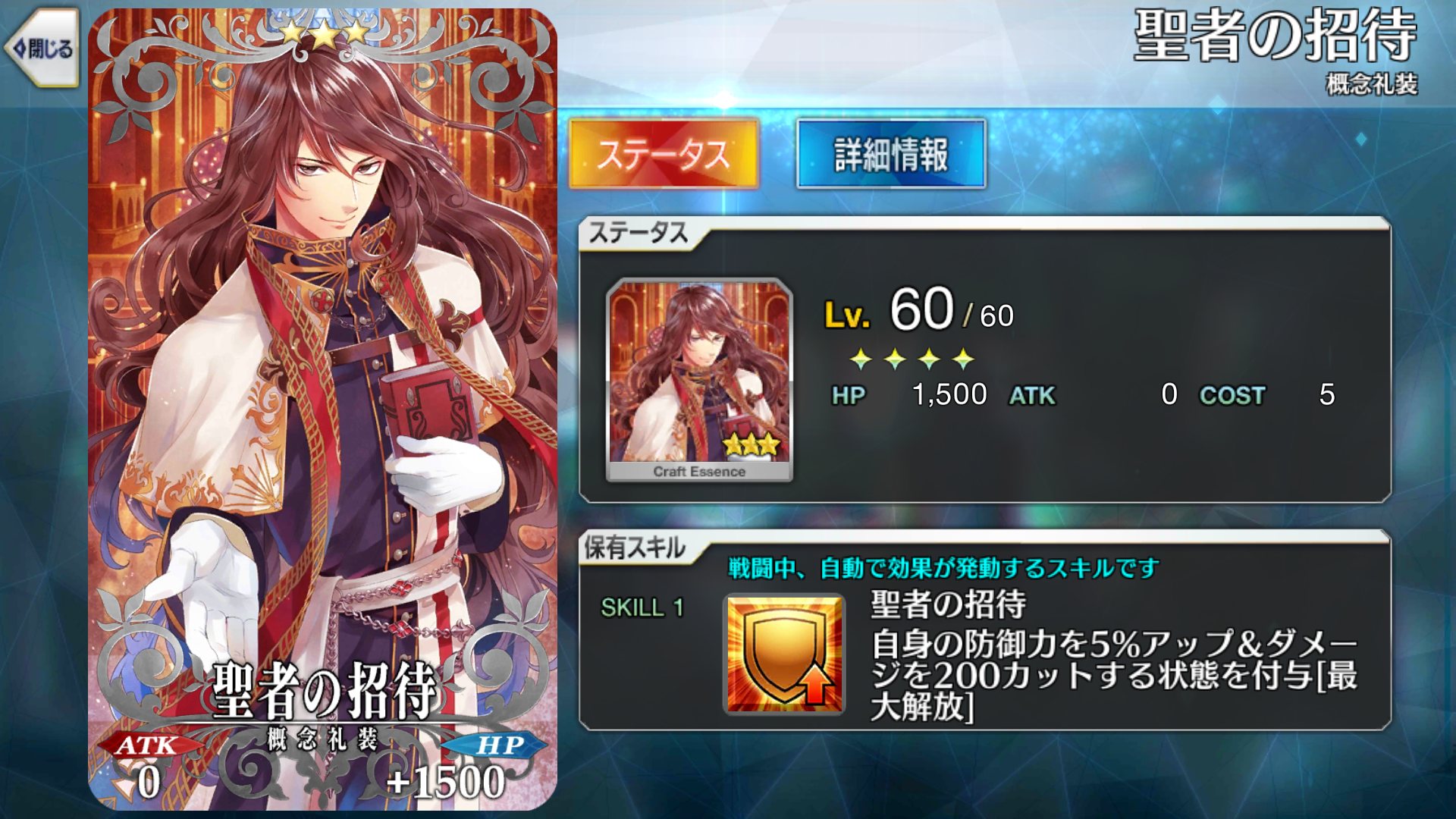Switch to the ステータス tab
Screen dimensions: 1456x819
coord(664,154)
